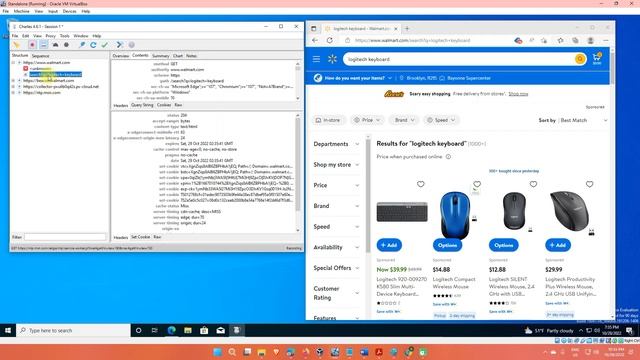Click the broom clear session icon in Charles
Viewport: 640px width, 360px height.
16,45
